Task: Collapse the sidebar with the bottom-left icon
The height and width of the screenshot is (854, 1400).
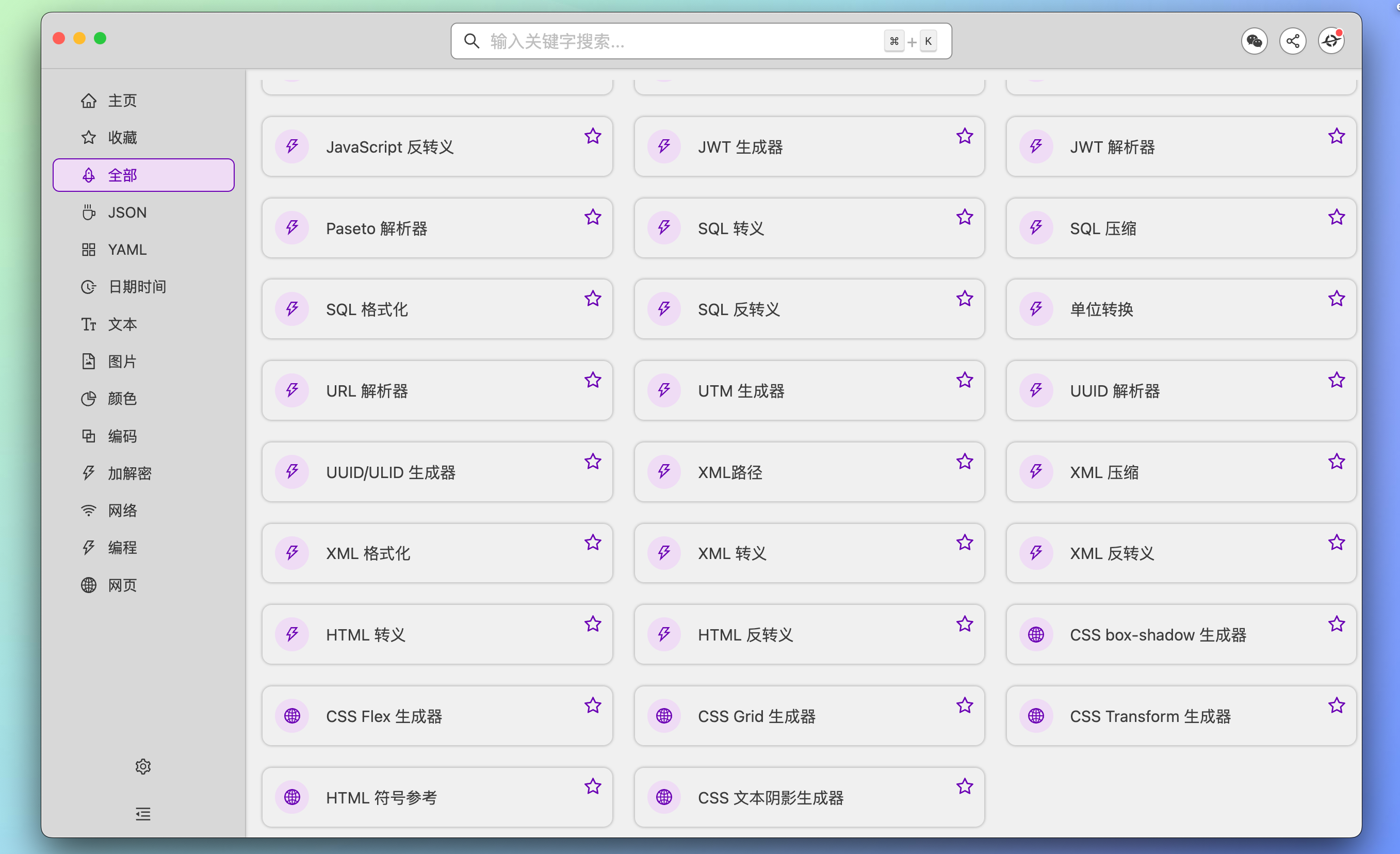Action: (142, 814)
